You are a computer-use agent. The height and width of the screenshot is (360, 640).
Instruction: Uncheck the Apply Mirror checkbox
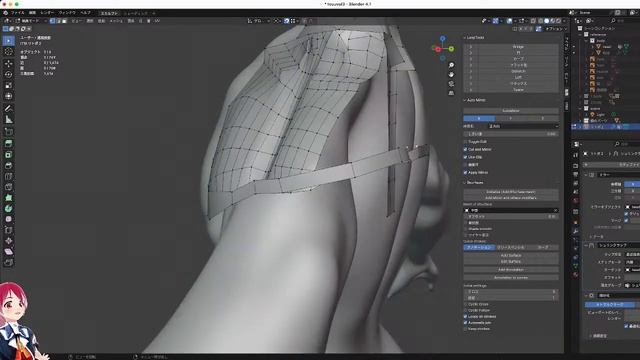pos(465,173)
